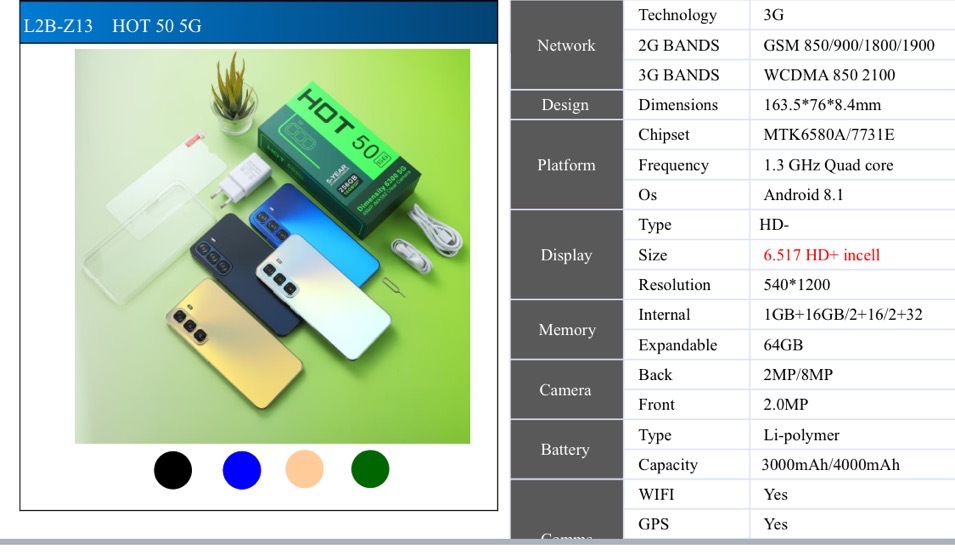
Task: Click the 'Battery' category cell
Action: pos(565,449)
